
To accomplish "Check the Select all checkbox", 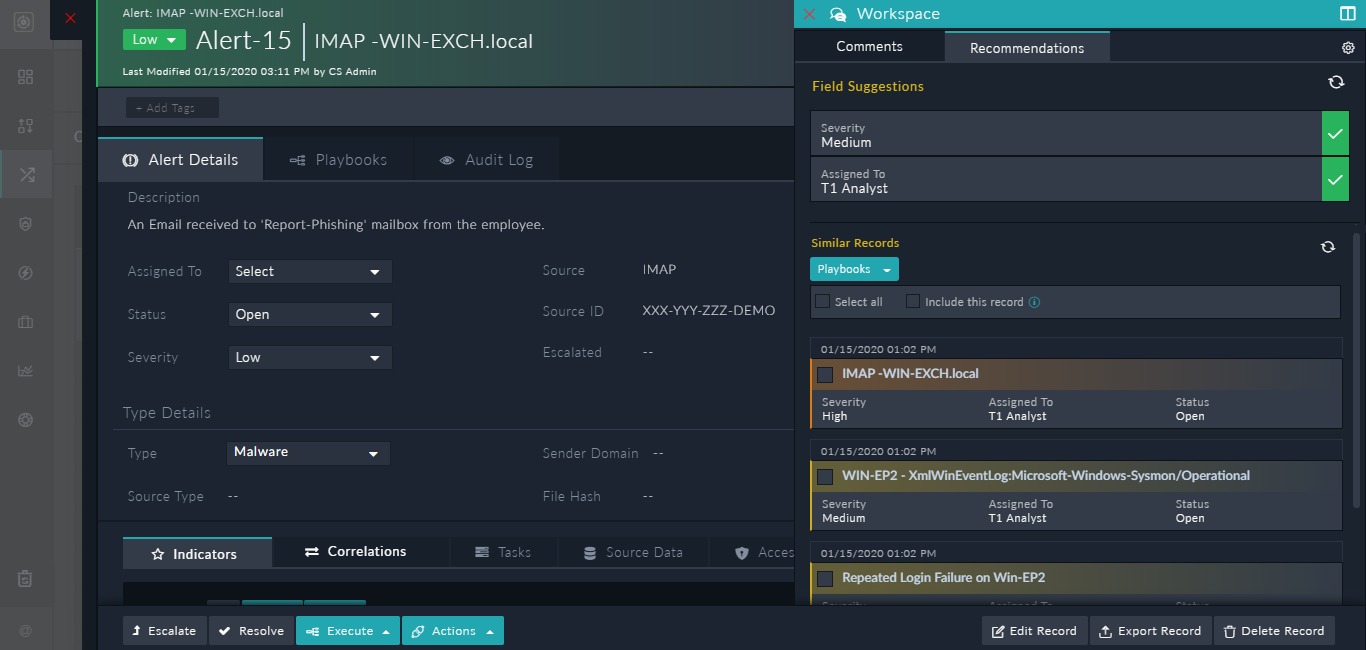I will tap(822, 301).
